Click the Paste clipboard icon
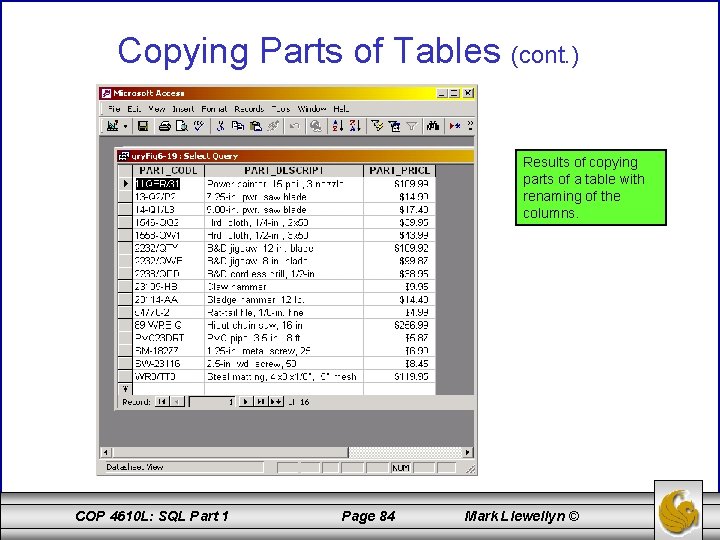The image size is (720, 540). (x=255, y=126)
